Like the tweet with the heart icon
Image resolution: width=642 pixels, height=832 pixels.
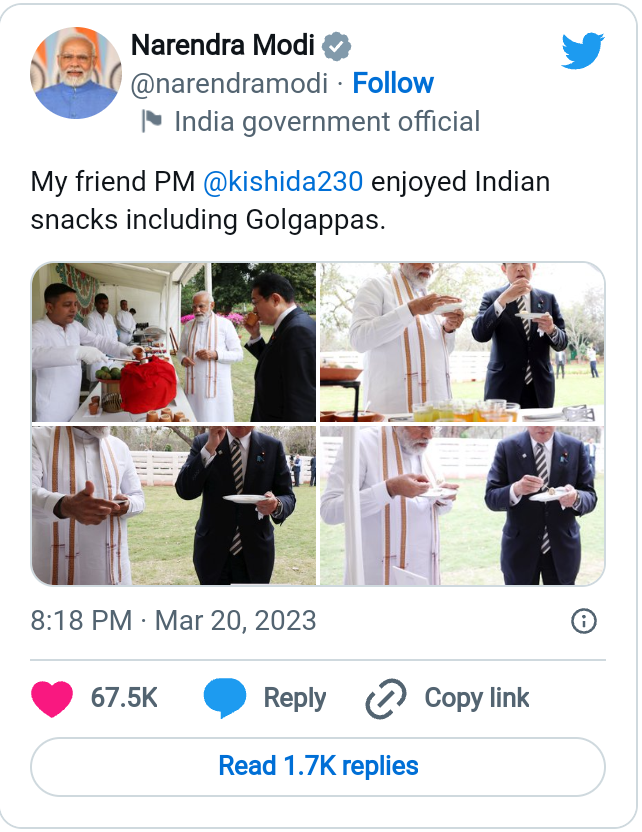[x=52, y=698]
